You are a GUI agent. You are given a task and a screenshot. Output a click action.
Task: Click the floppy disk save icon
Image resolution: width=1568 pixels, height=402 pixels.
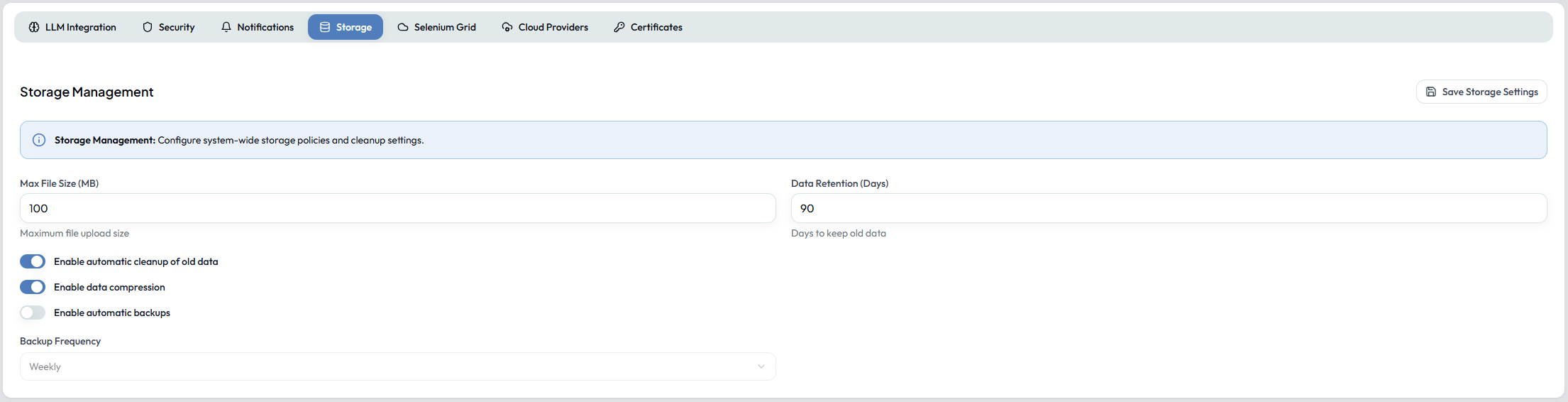pos(1431,92)
